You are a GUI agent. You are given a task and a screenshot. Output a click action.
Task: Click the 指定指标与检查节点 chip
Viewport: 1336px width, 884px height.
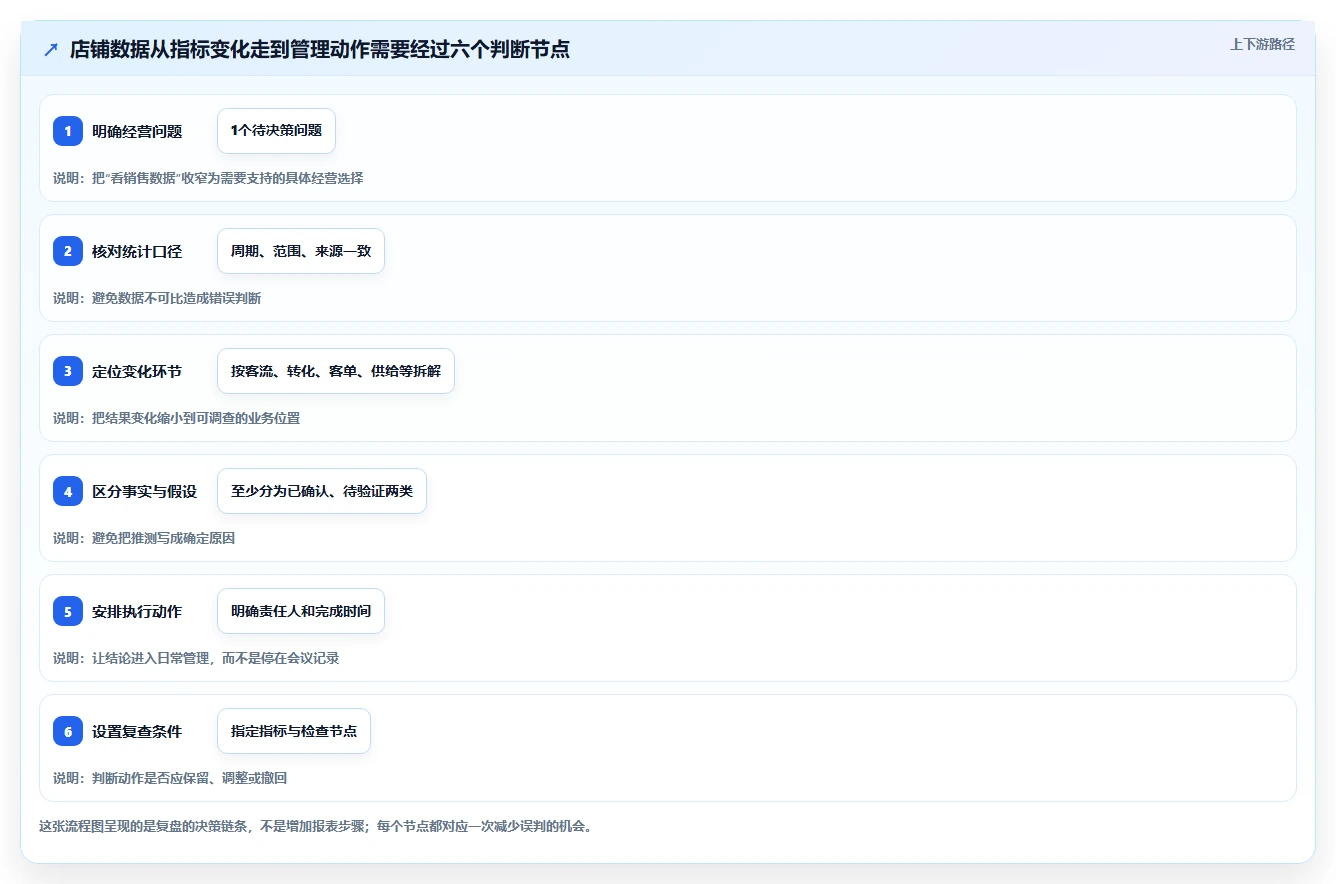pos(294,731)
